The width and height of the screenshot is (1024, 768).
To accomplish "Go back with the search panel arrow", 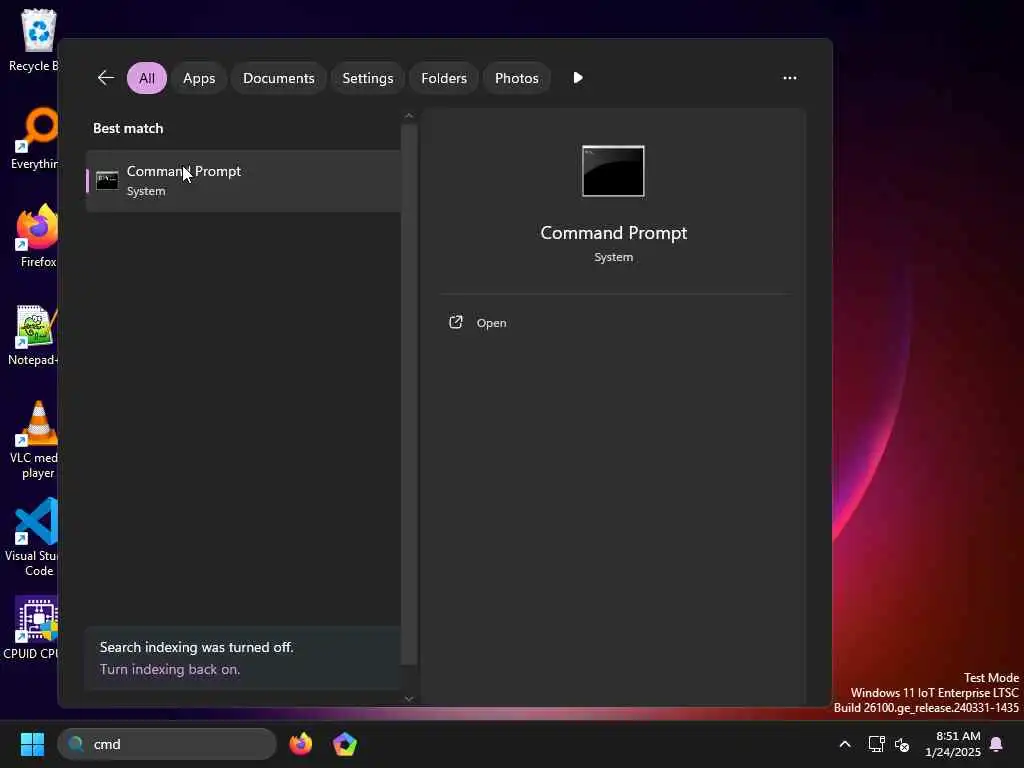I will pos(106,78).
